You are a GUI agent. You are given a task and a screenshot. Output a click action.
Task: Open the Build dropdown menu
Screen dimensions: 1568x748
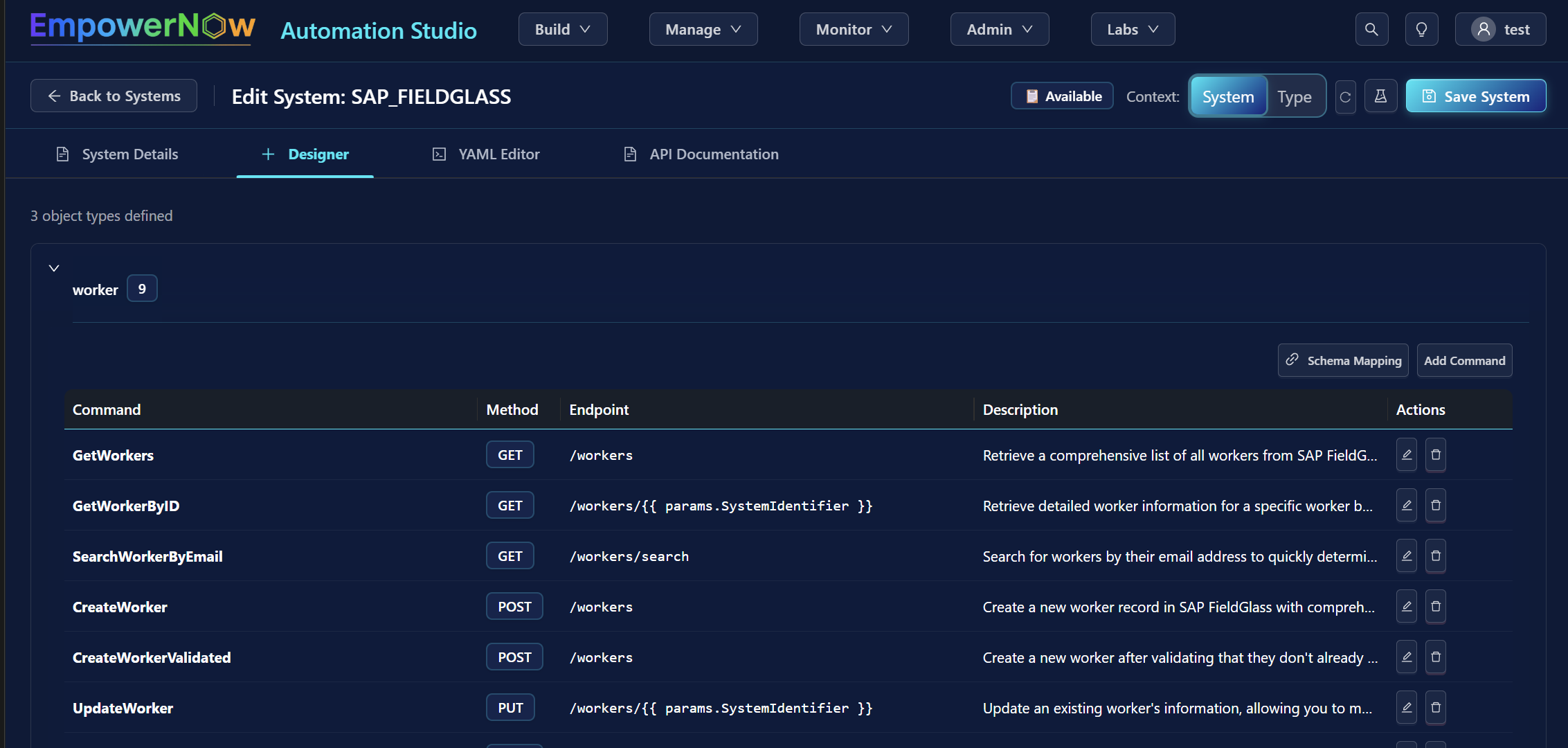point(562,29)
